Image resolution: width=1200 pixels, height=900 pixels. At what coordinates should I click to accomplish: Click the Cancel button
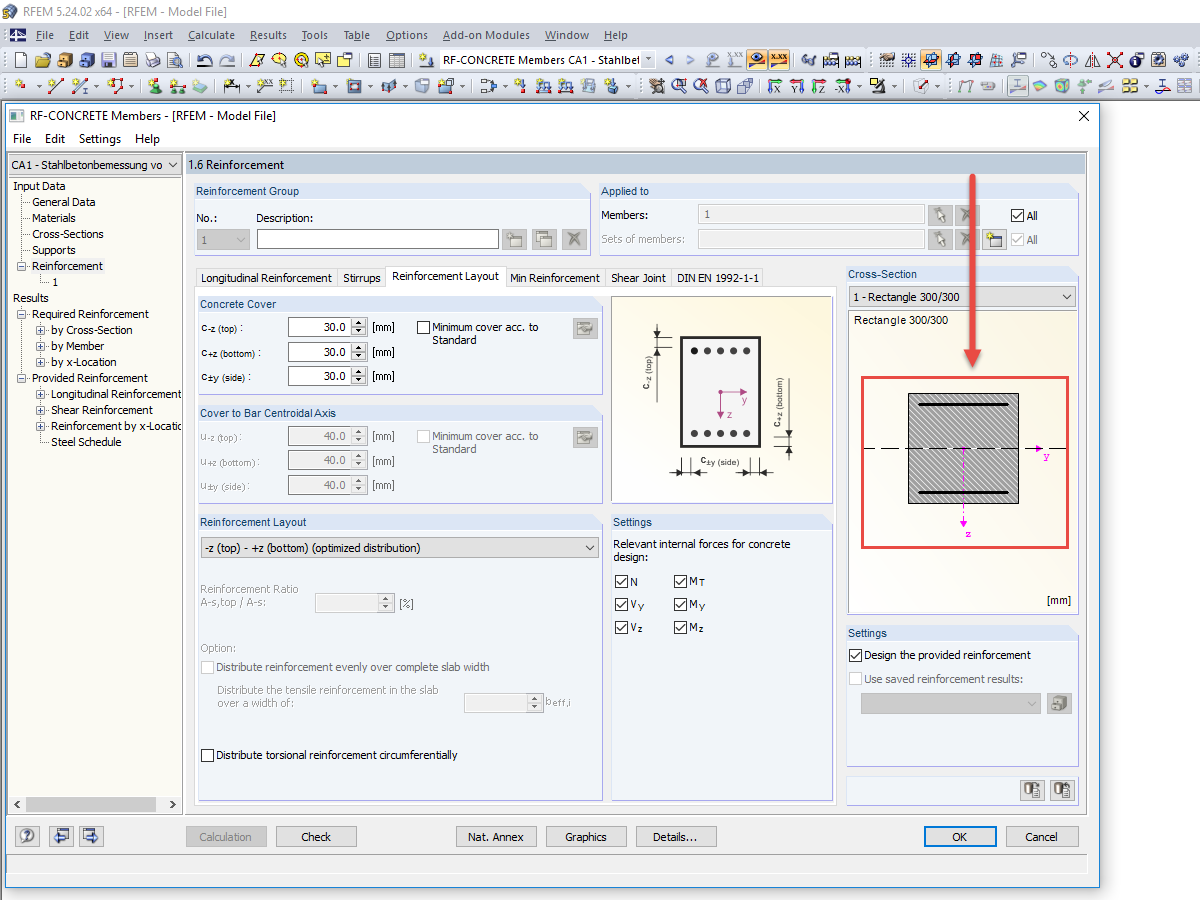click(x=1041, y=837)
